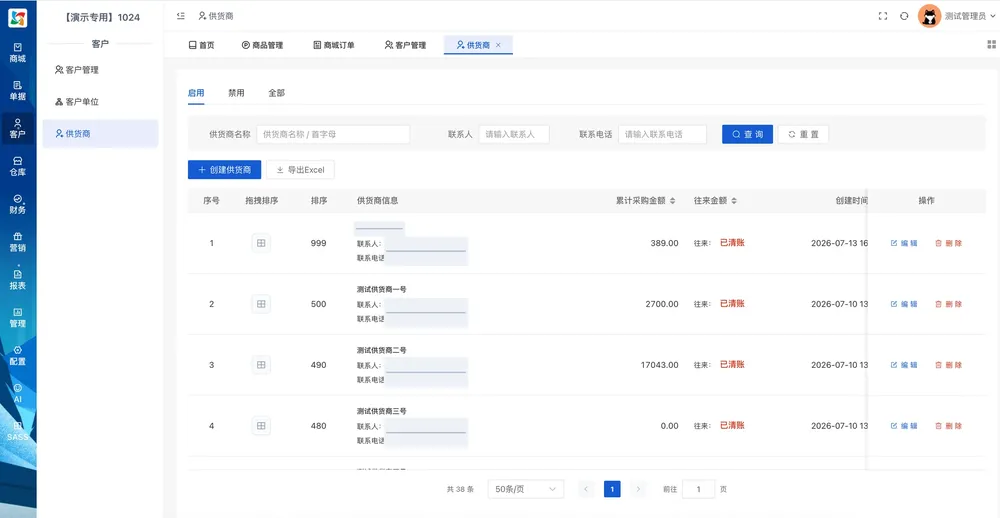Click the refresh icon in the header
Screen dimensions: 1000x518
click(904, 16)
